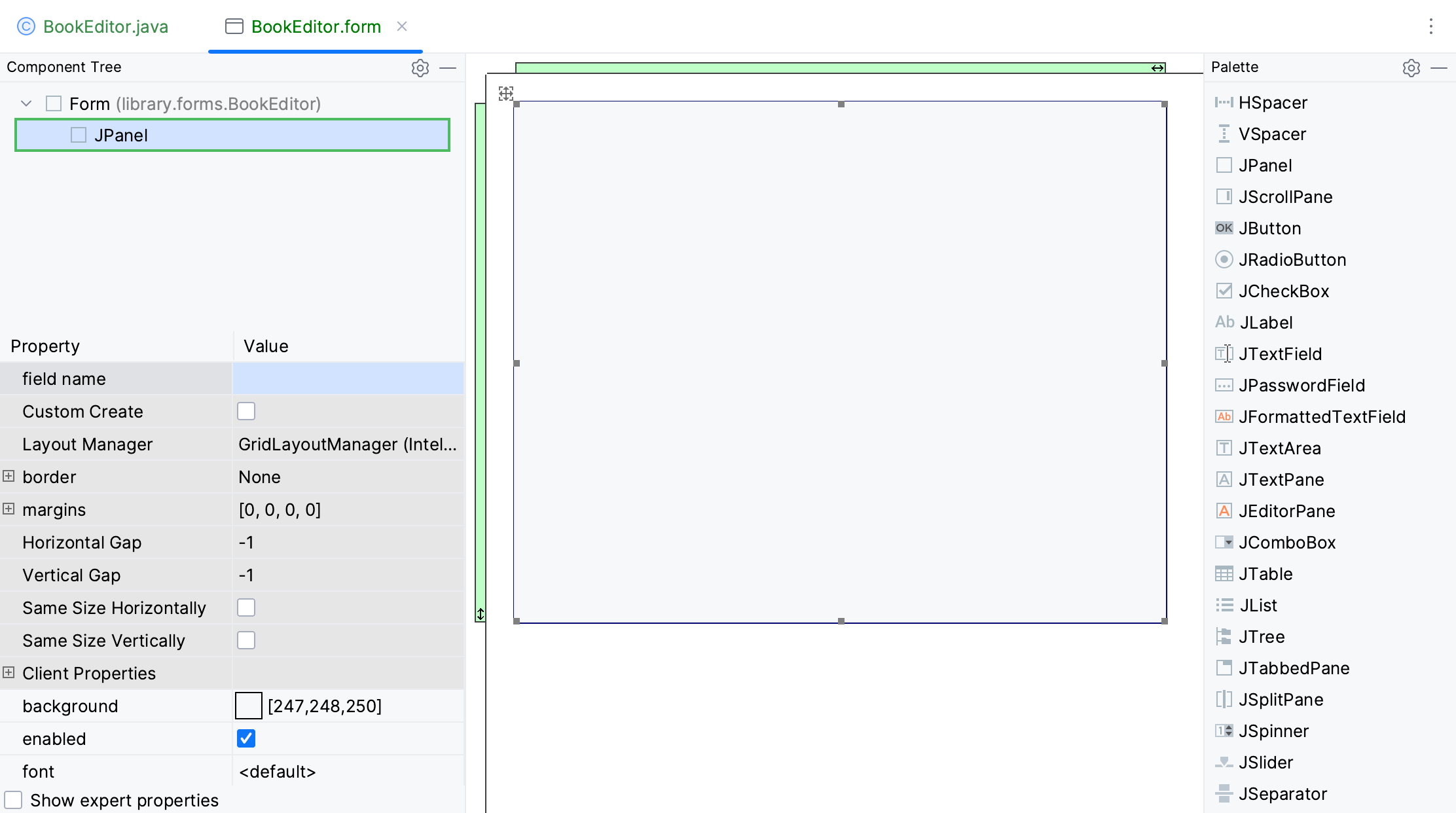The height and width of the screenshot is (813, 1456).
Task: Expand the Client Properties section
Action: (8, 673)
